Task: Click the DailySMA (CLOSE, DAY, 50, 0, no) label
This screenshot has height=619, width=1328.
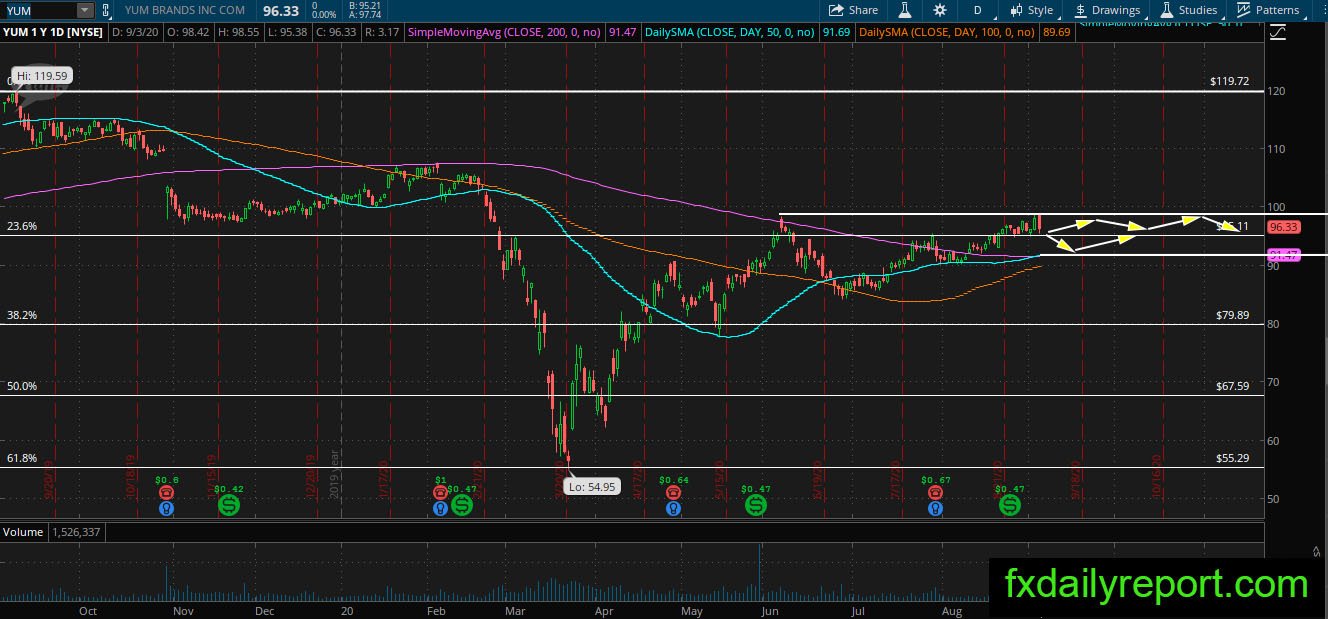Action: click(x=729, y=33)
